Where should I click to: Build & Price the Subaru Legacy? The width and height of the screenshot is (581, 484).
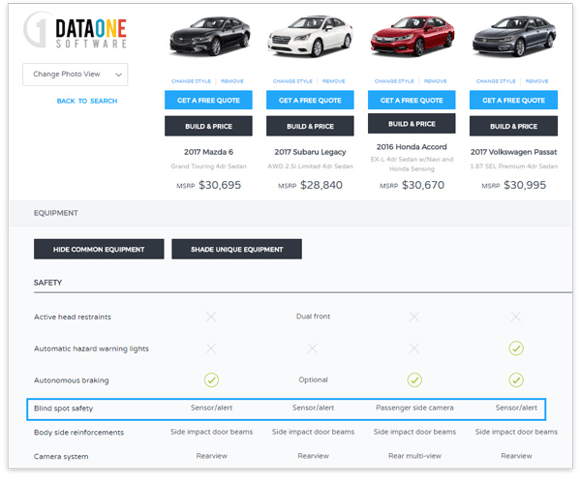point(310,126)
